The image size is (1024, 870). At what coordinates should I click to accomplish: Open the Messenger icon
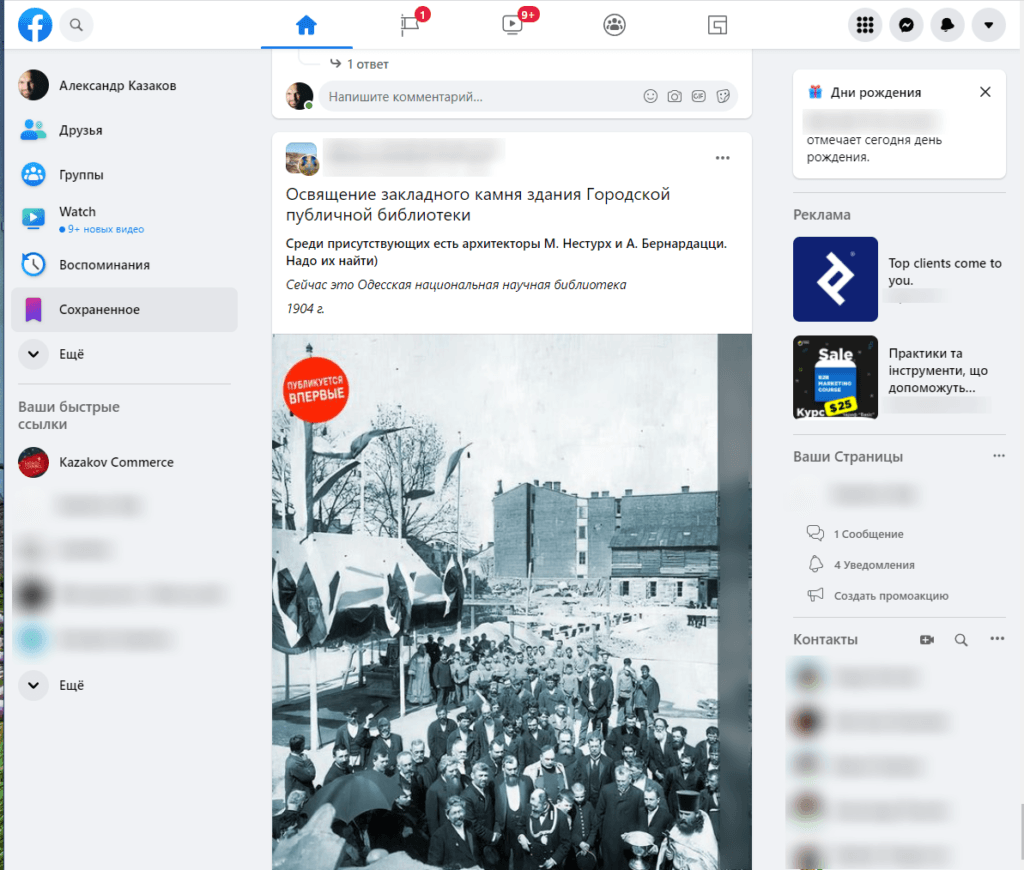[x=906, y=25]
